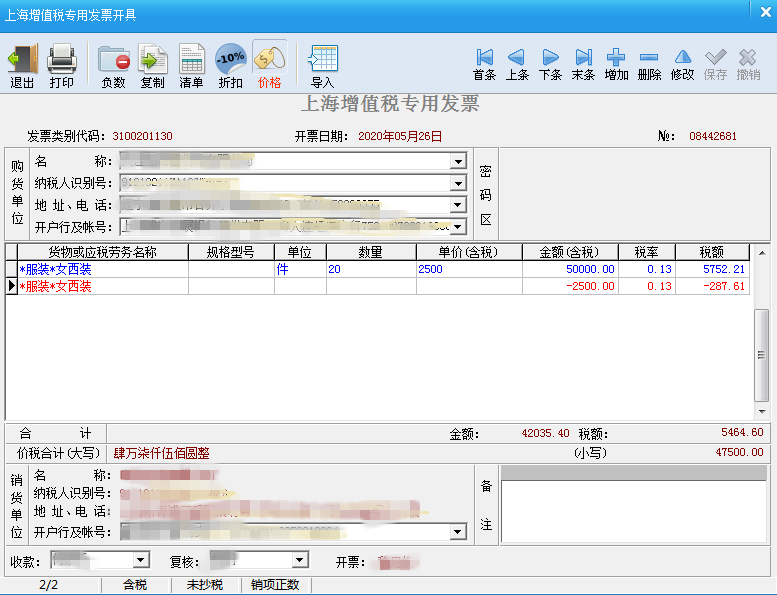This screenshot has height=595, width=777.
Task: Click the row indicator arrow of second row
Action: point(11,286)
